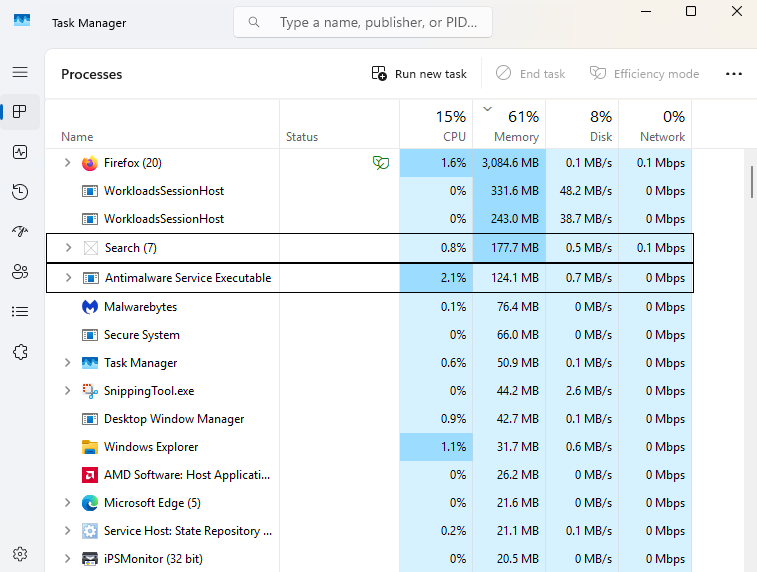Expand the Firefox (20) process group
The width and height of the screenshot is (757, 572).
[x=68, y=163]
